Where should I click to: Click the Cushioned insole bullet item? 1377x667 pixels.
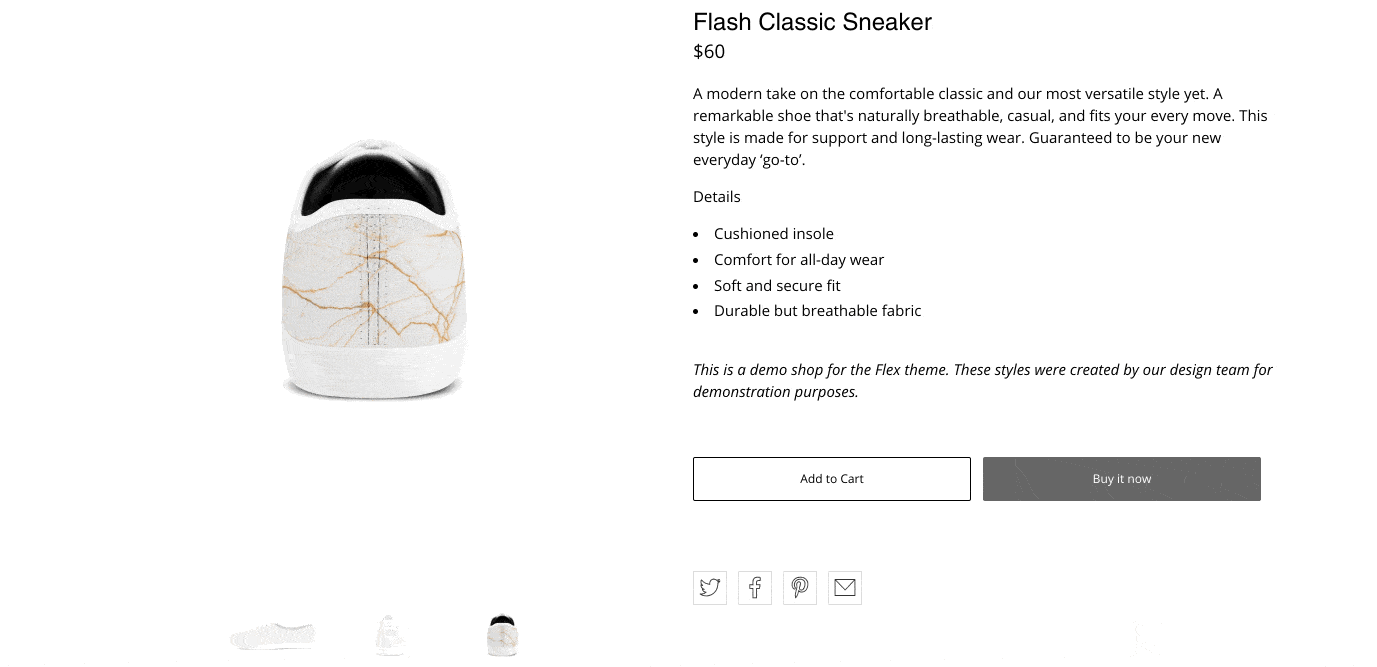pos(773,234)
